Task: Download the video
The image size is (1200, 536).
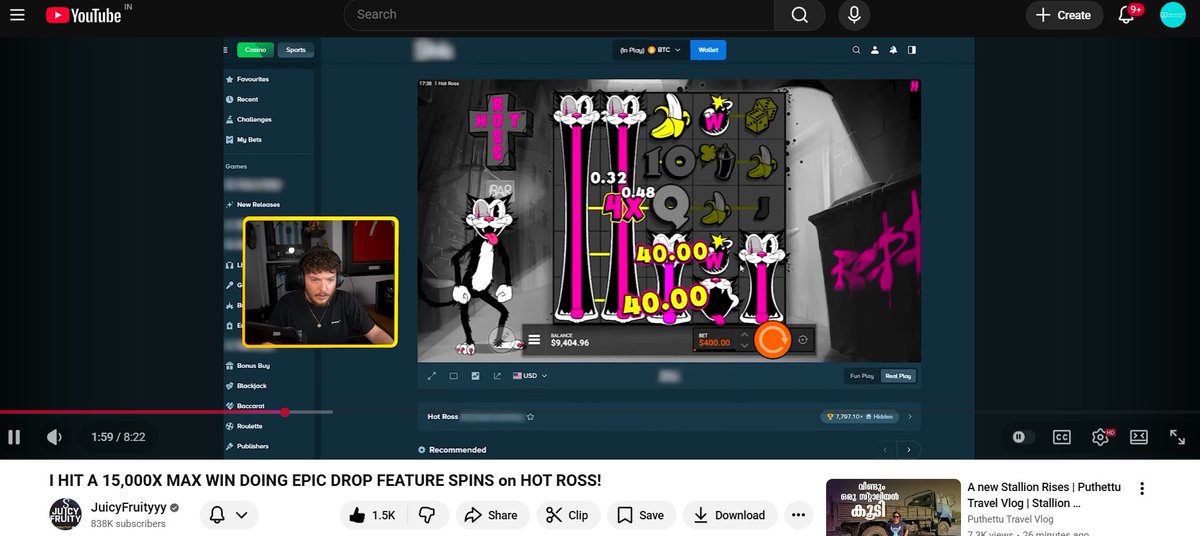Action: pos(730,515)
